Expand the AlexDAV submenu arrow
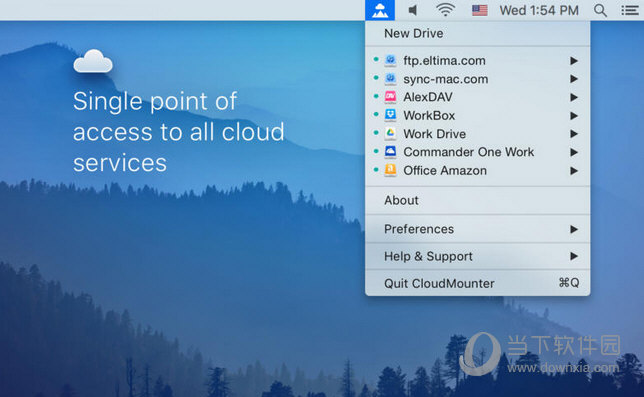 tap(574, 97)
